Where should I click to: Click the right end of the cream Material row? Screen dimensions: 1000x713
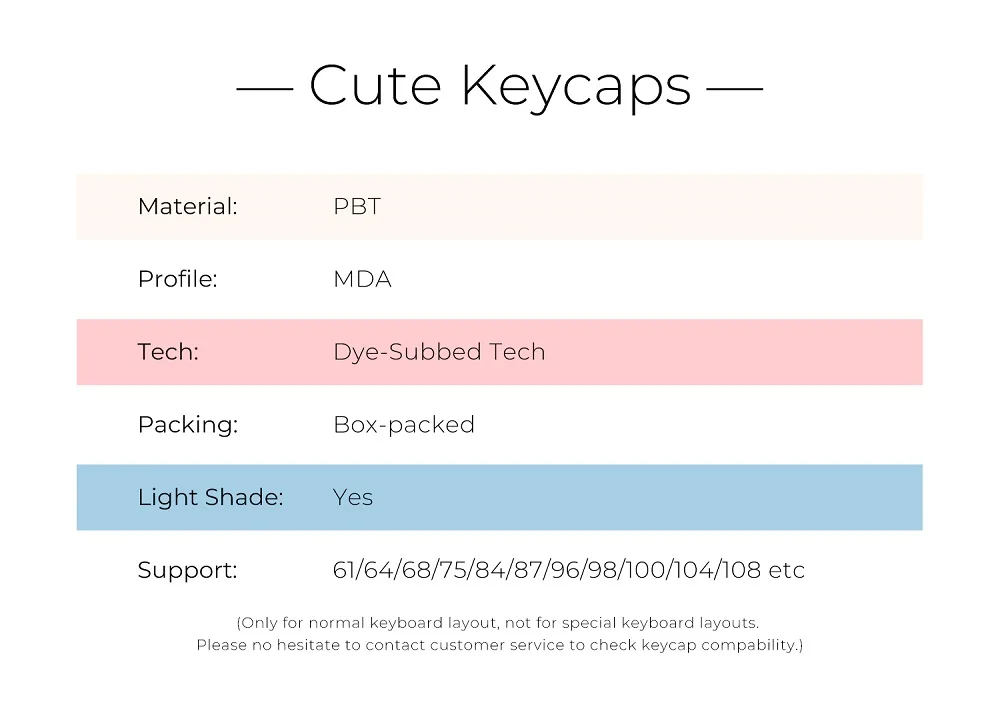[900, 207]
